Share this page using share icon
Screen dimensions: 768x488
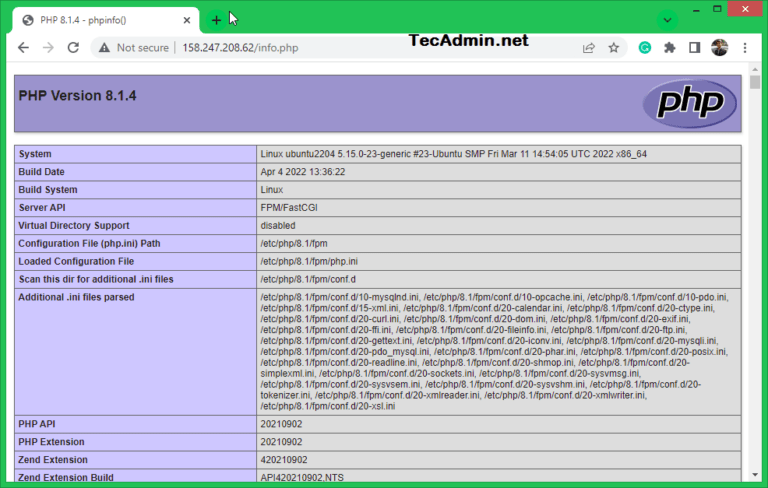589,47
